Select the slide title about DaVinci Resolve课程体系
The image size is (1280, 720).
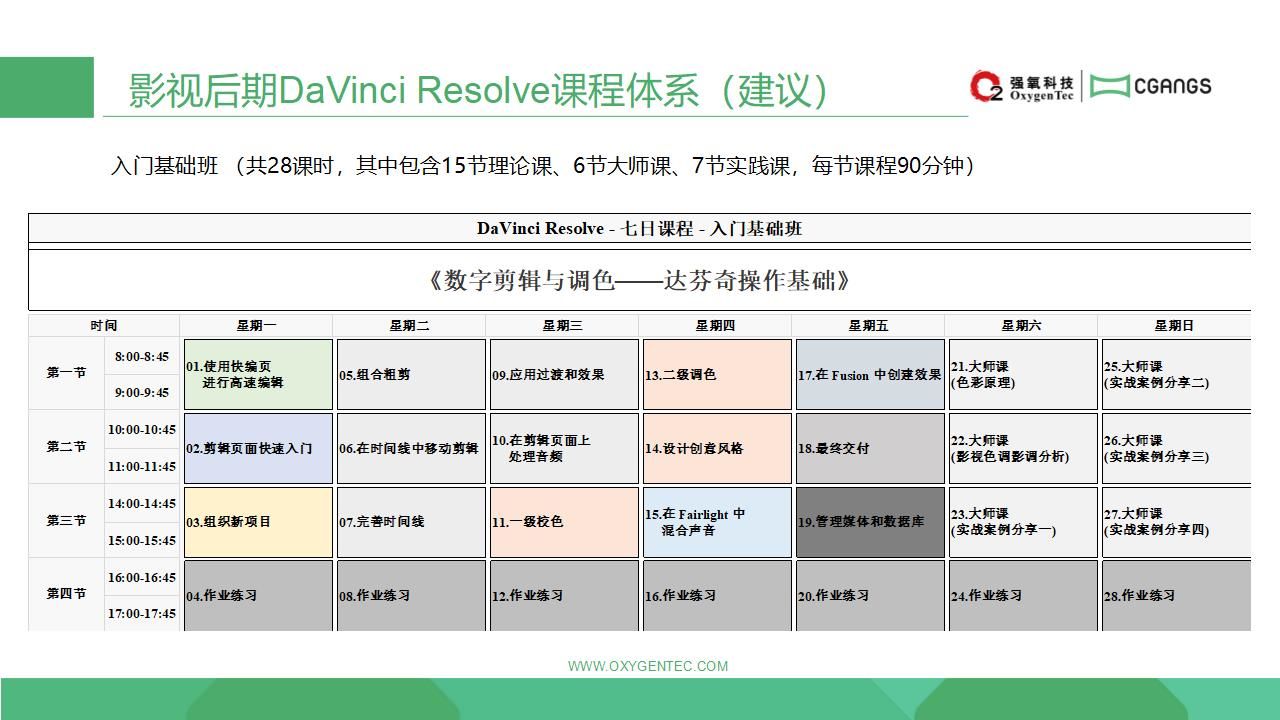click(478, 90)
